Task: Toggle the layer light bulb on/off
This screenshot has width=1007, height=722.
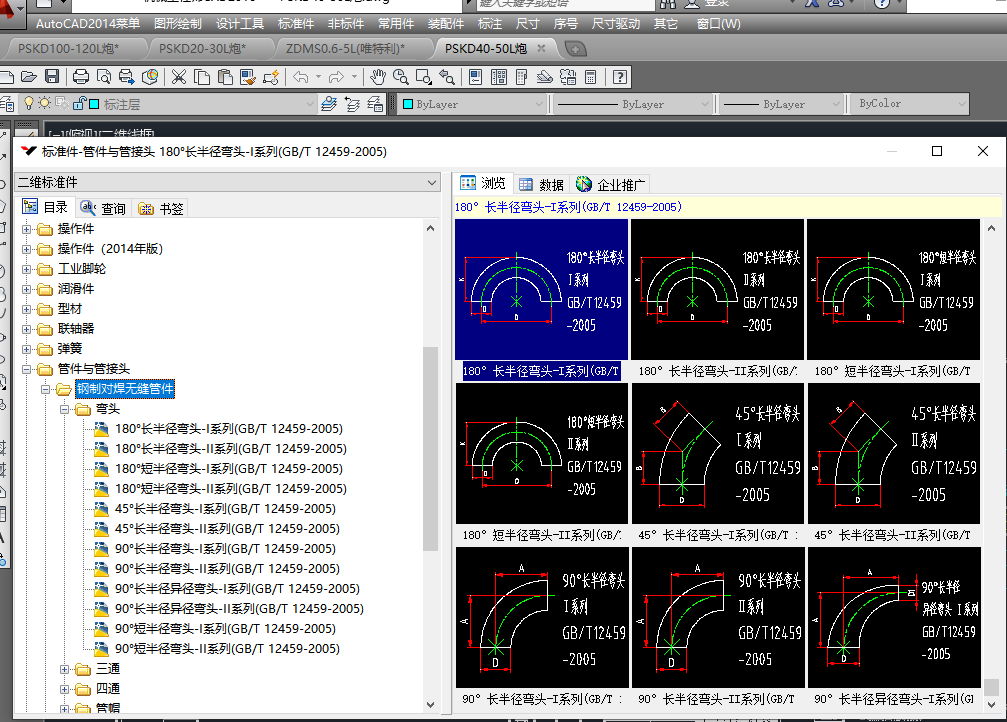Action: click(29, 103)
